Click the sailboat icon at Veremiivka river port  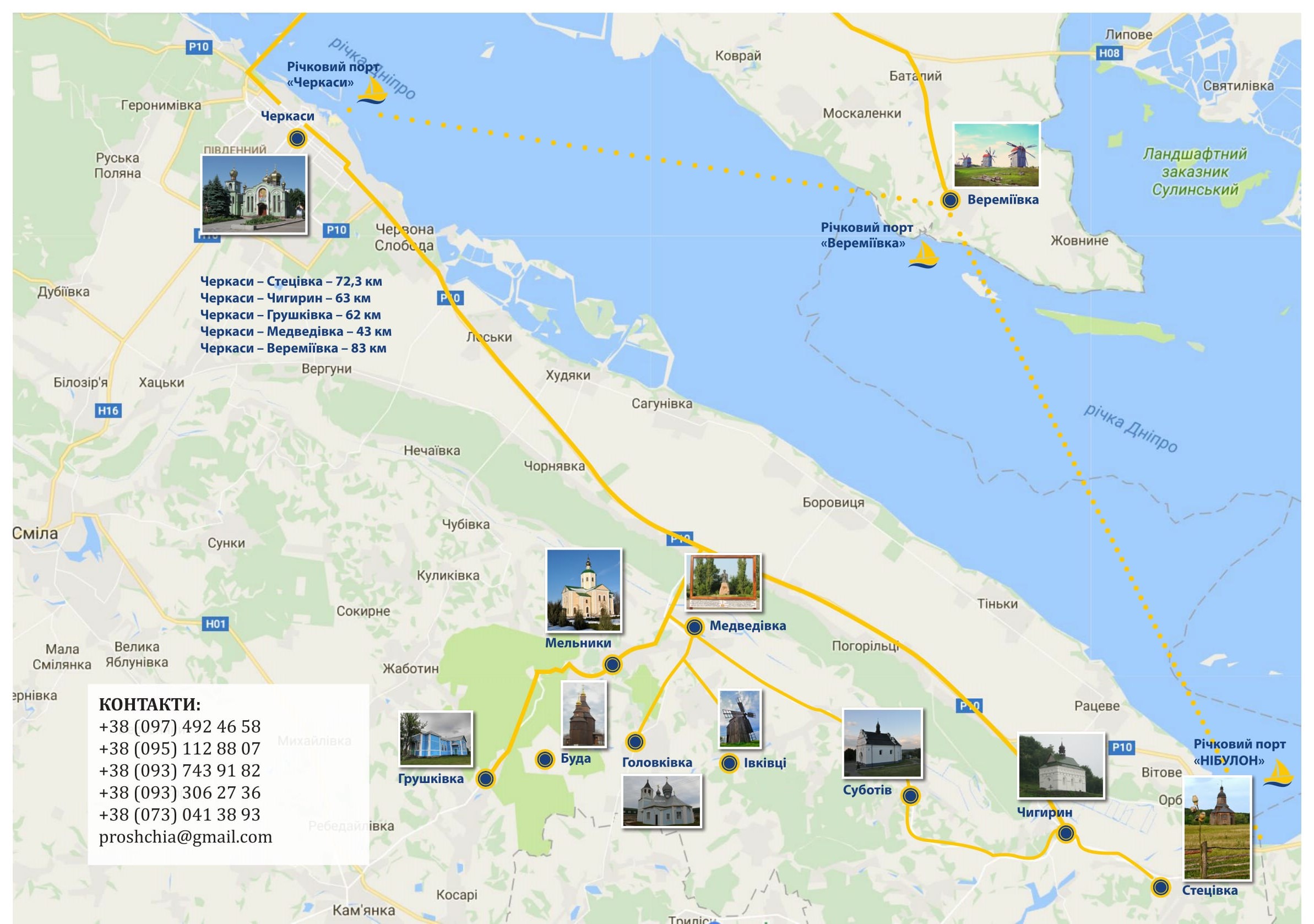924,255
